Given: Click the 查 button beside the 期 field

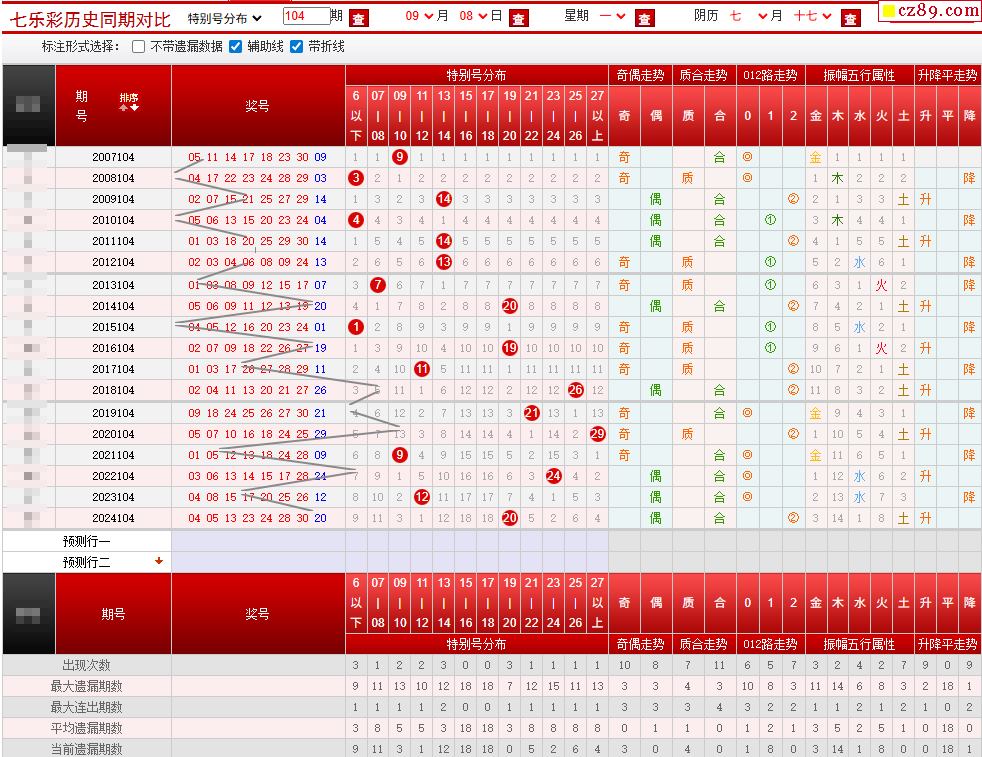Looking at the screenshot, I should tap(358, 19).
